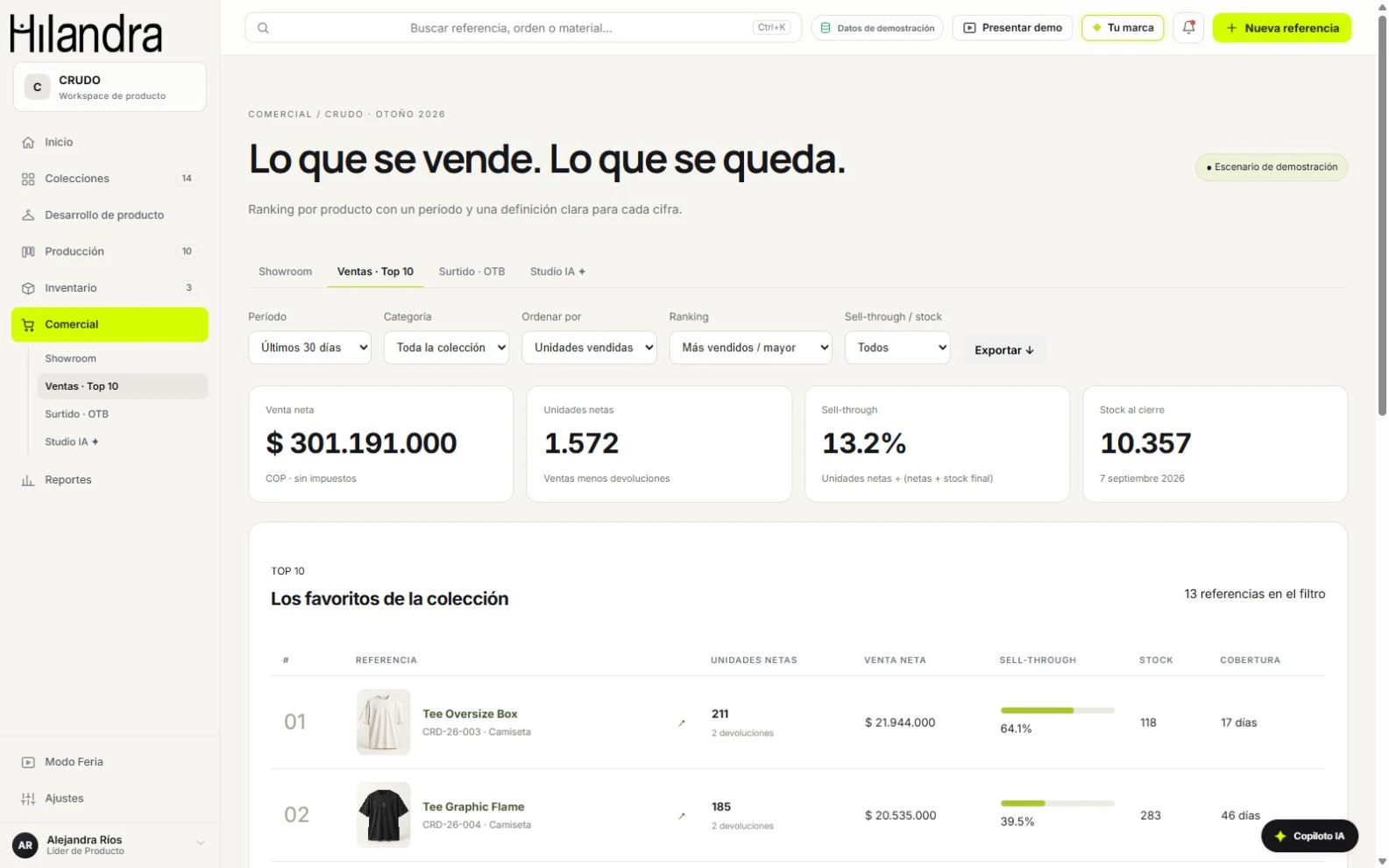Switch to the Surtido · OTB tab
Viewport: 1389px width, 868px height.
click(x=471, y=272)
